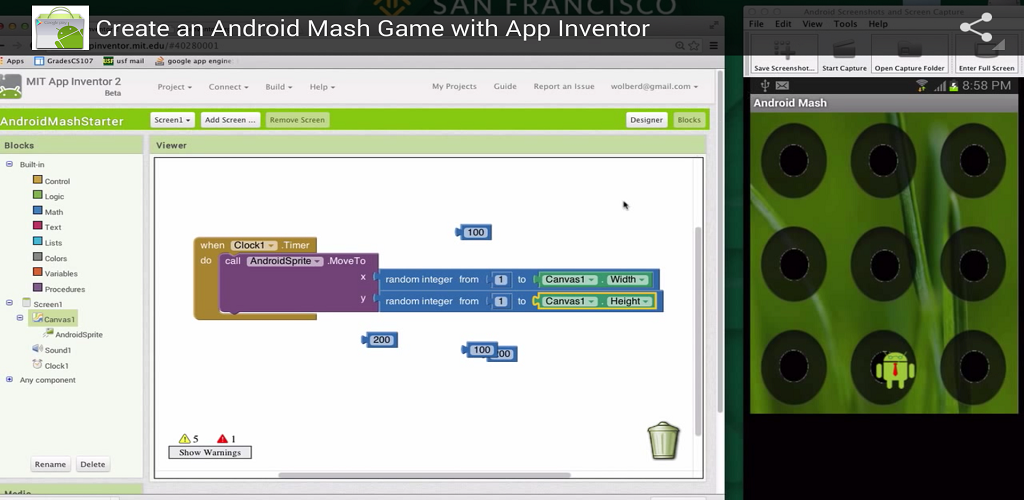1024x500 pixels.
Task: Click the Rename button
Action: coord(50,464)
